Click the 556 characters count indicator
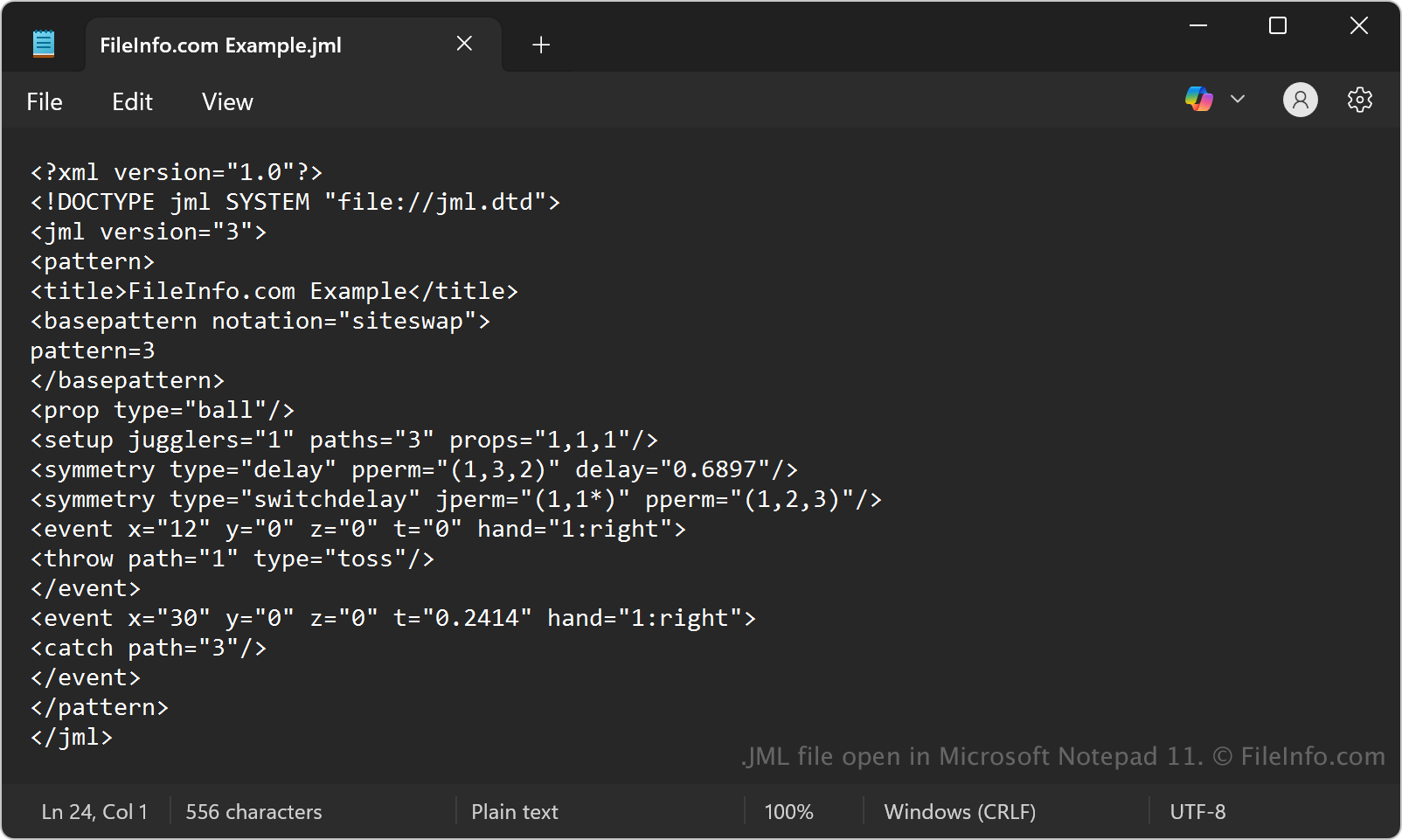Viewport: 1402px width, 840px height. coord(253,812)
